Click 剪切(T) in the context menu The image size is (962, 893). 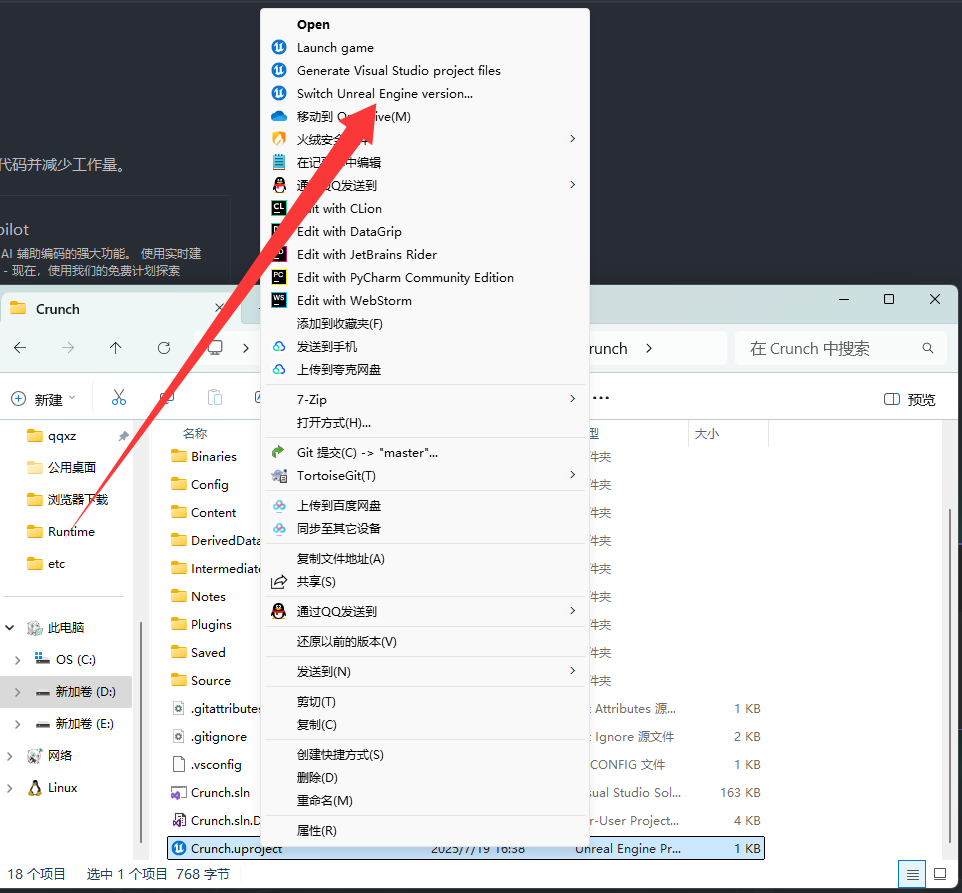click(x=316, y=702)
